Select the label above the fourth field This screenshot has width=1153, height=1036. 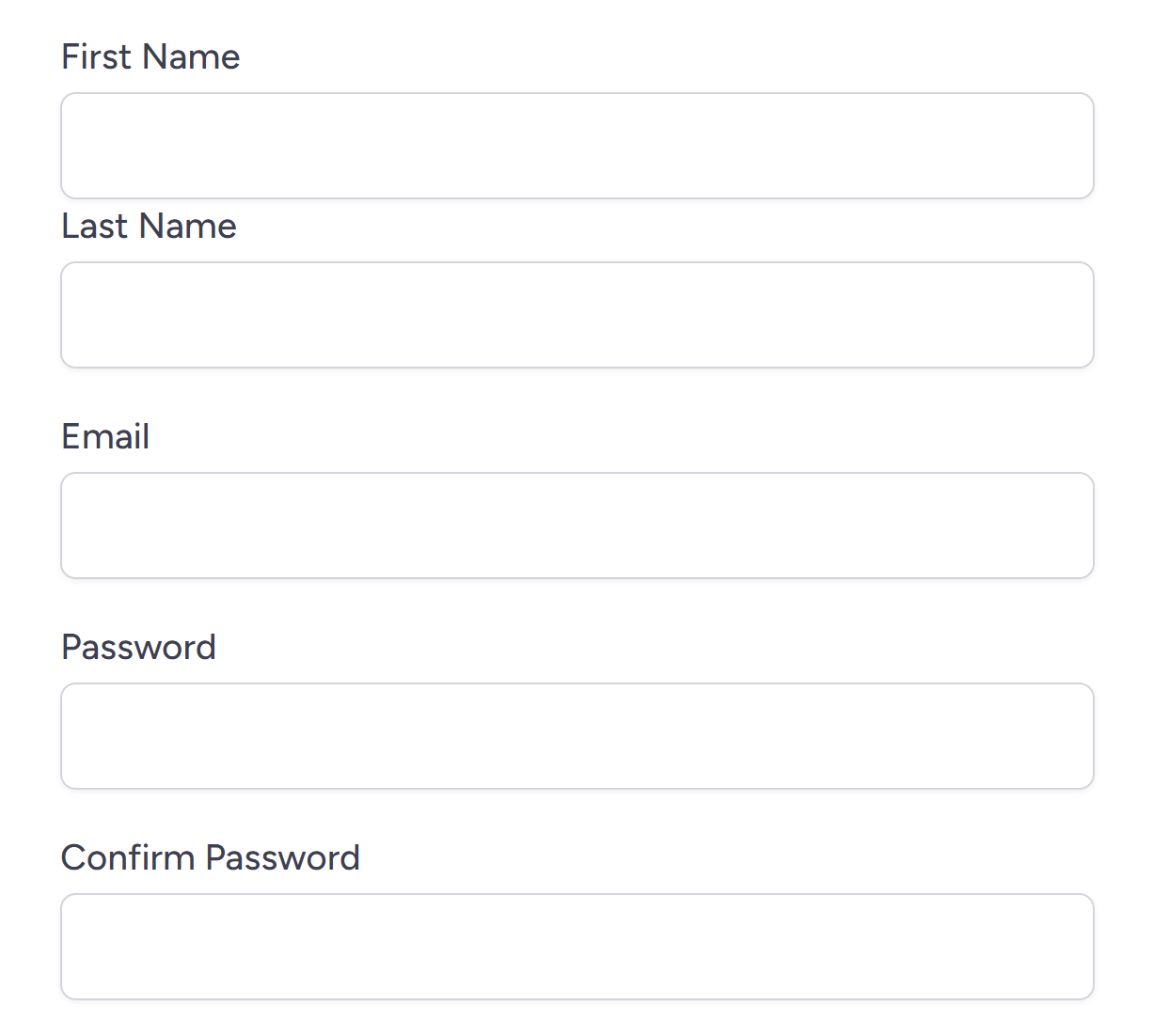(x=138, y=648)
